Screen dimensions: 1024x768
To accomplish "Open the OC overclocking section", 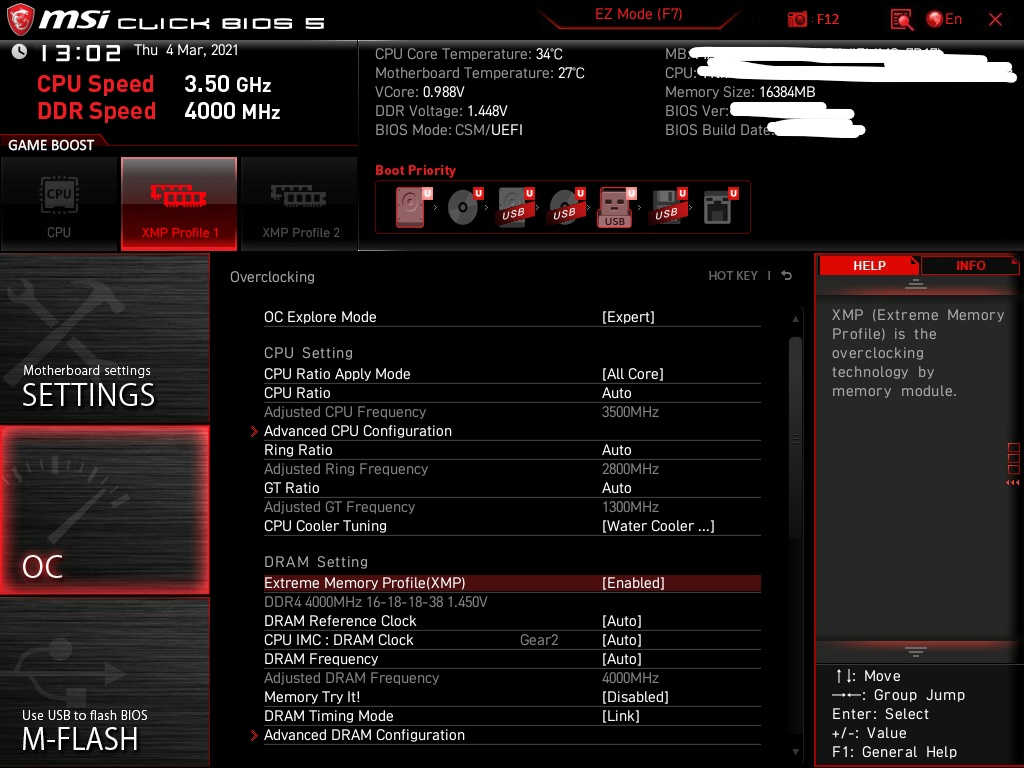I will pos(104,510).
